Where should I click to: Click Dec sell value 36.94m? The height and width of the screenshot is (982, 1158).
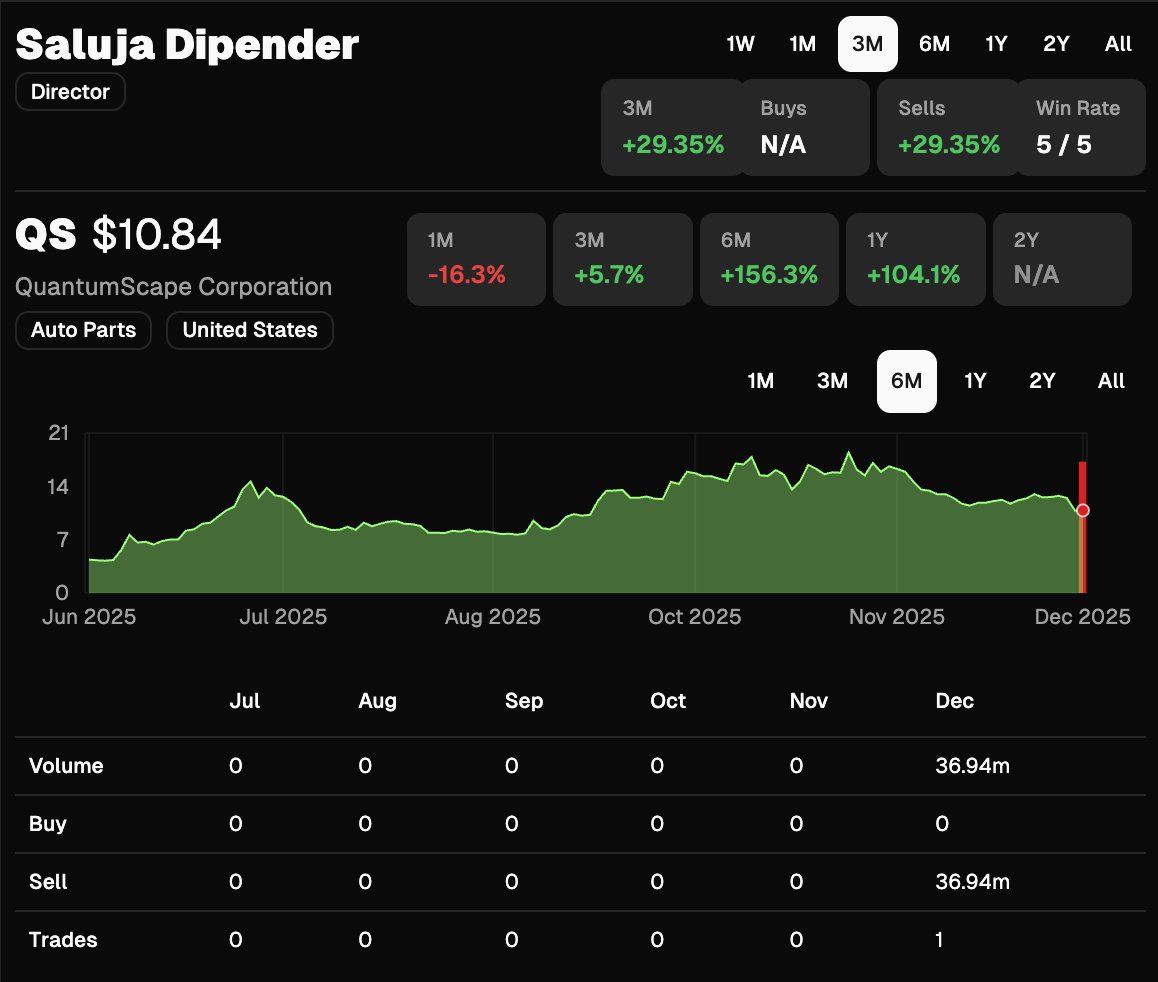972,882
